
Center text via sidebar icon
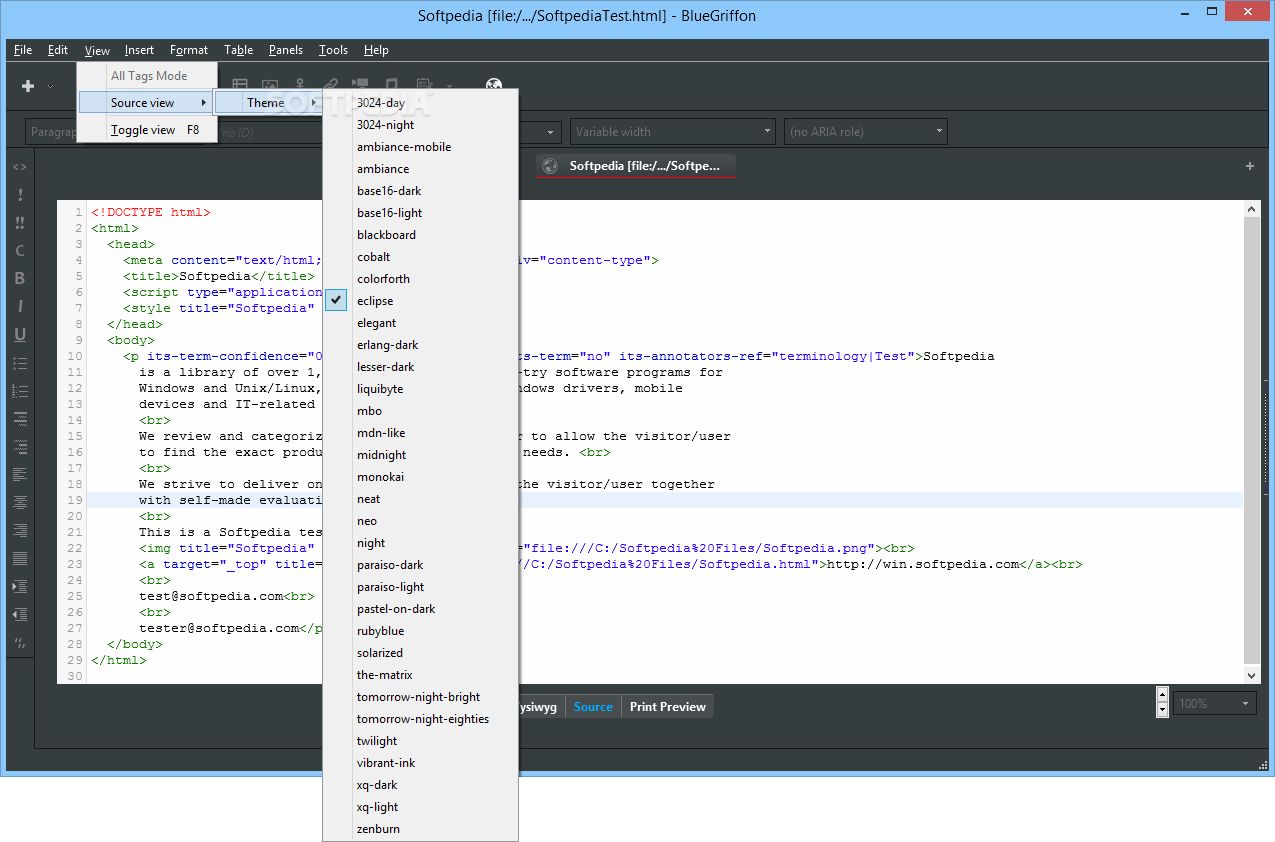(20, 503)
